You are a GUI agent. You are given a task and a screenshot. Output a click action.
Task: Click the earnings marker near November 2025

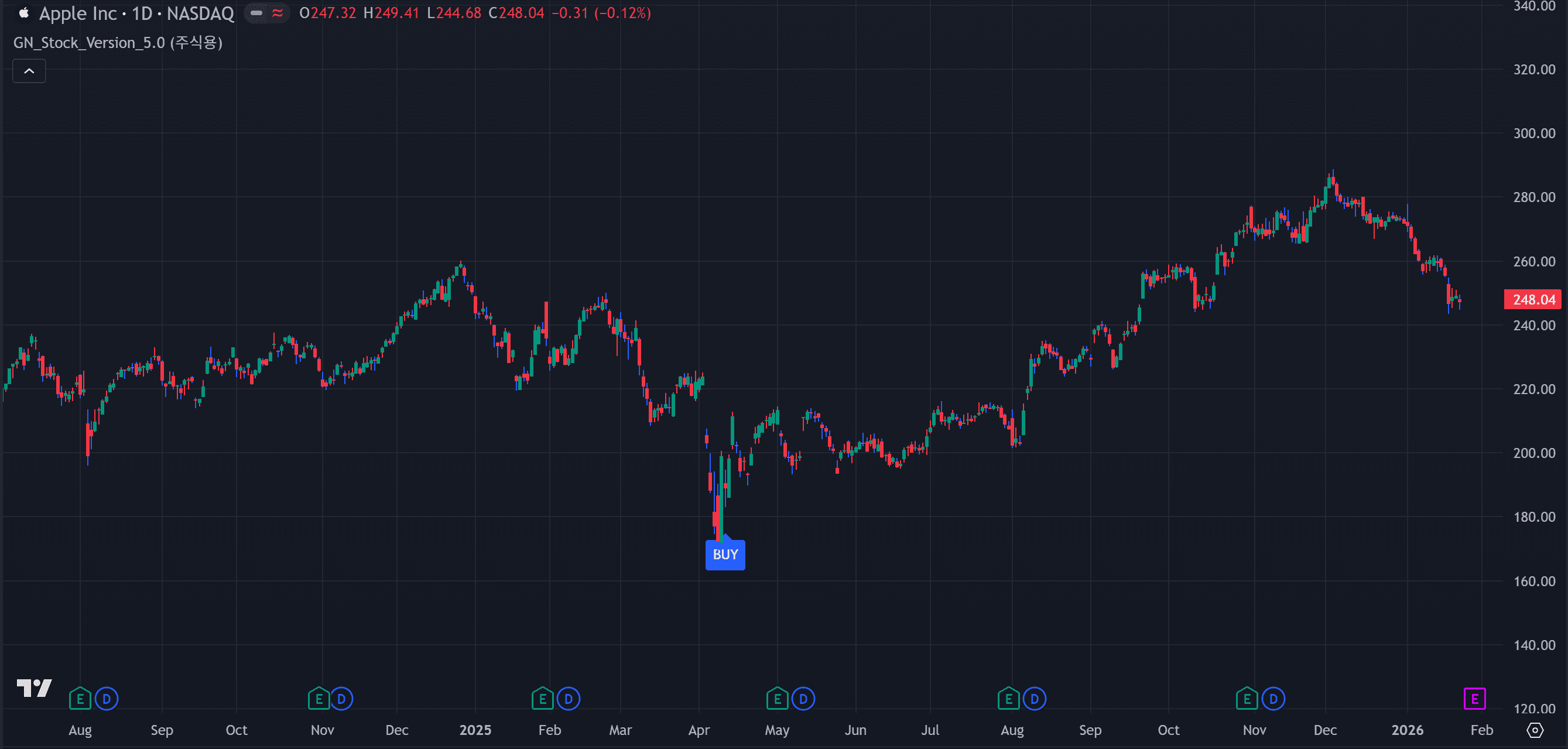(x=1247, y=699)
